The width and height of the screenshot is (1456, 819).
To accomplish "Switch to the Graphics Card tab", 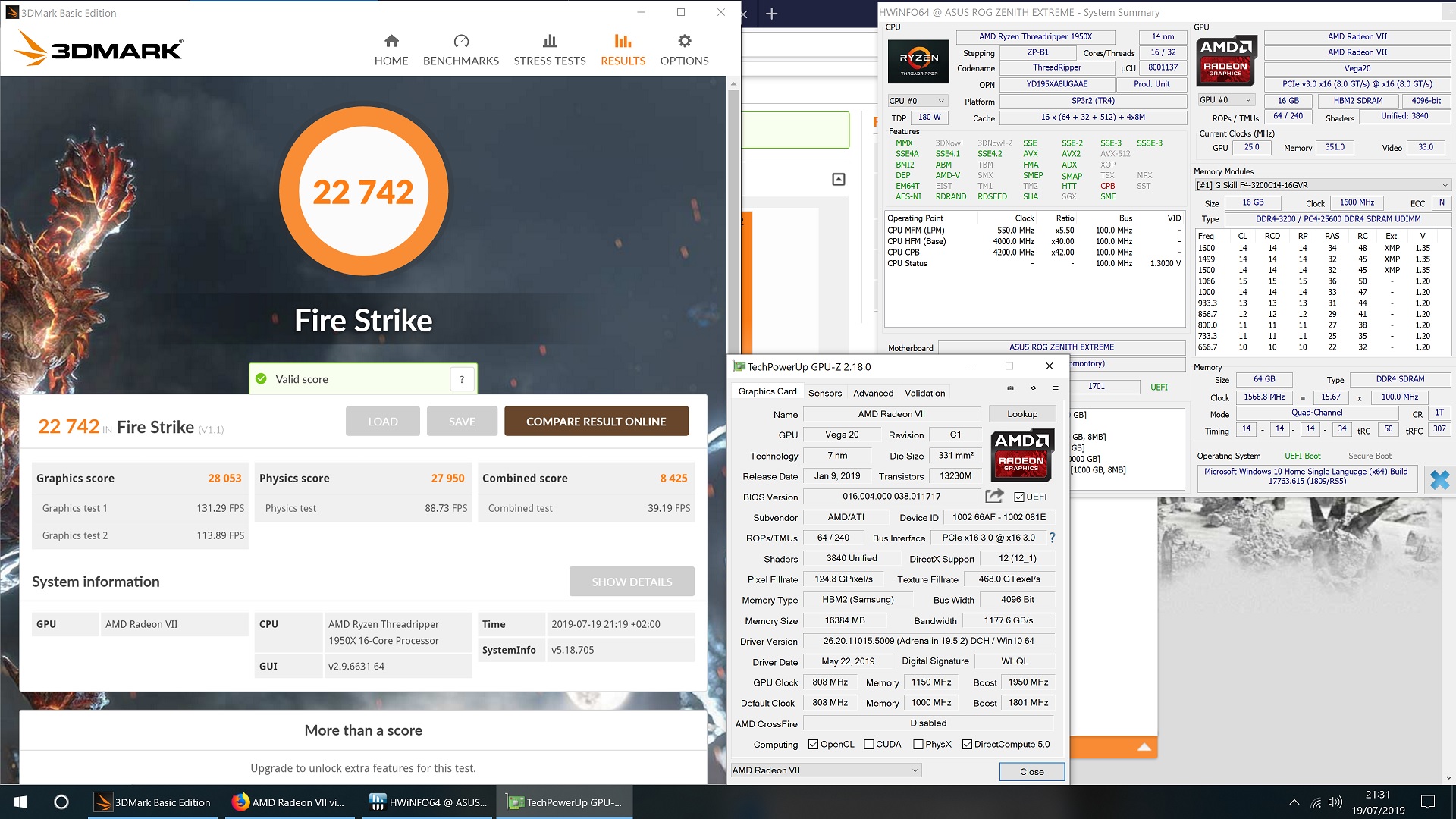I will coord(767,392).
